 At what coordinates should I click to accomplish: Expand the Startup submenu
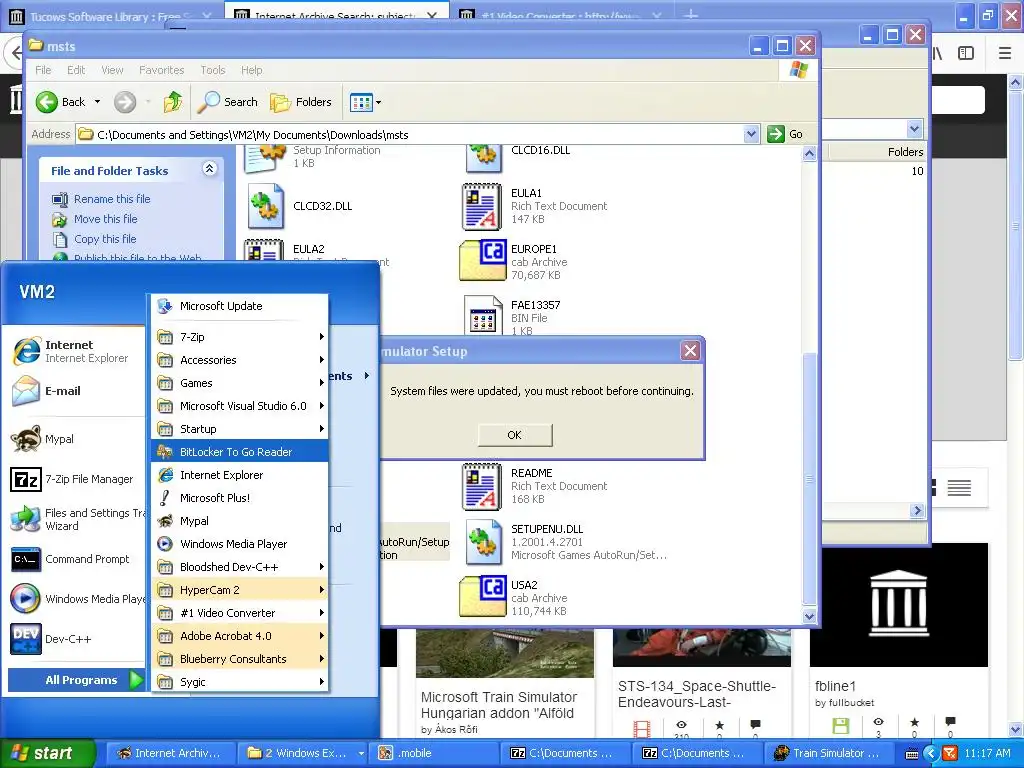240,429
